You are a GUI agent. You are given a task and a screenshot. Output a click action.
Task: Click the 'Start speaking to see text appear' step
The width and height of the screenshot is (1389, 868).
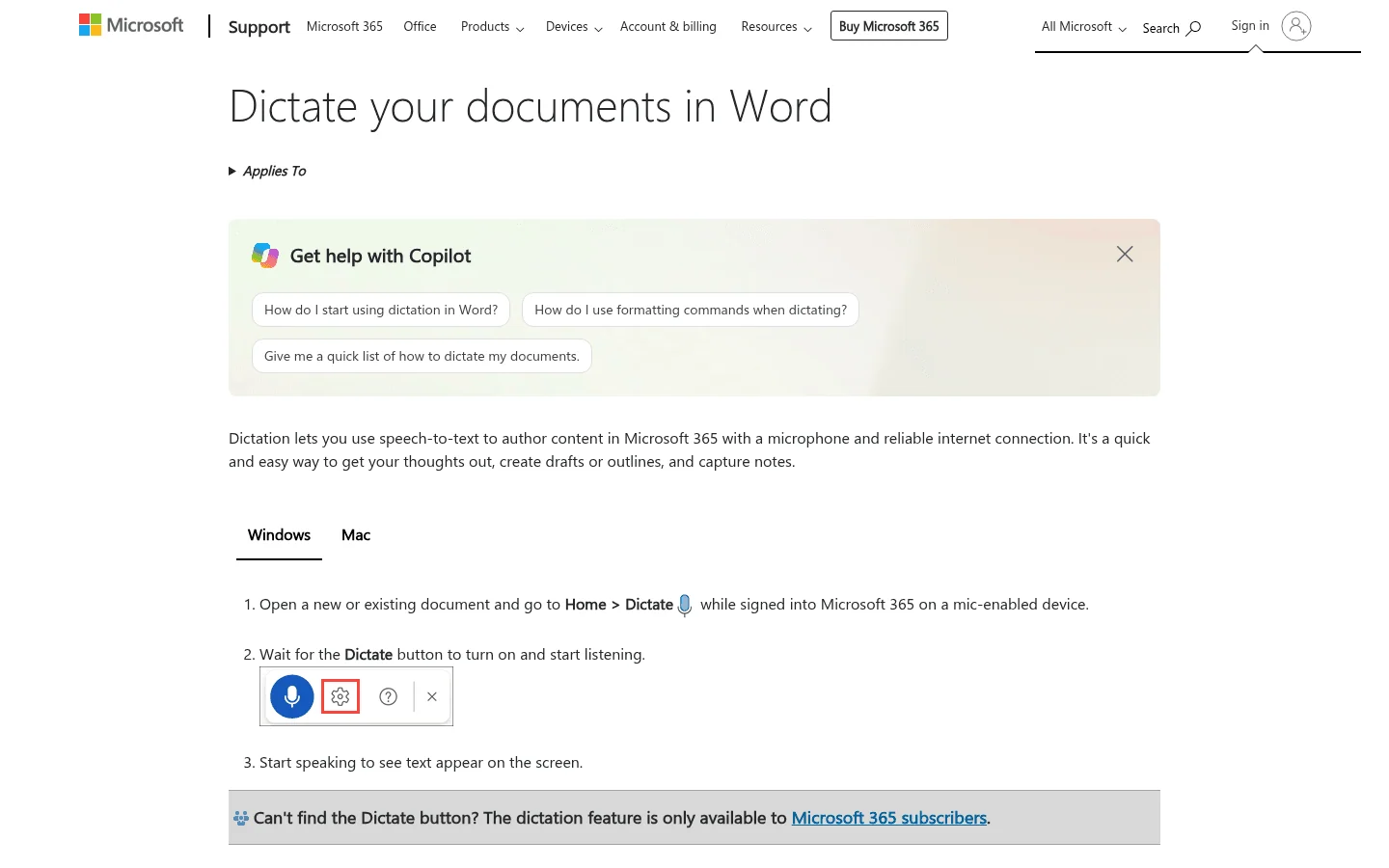(x=421, y=762)
